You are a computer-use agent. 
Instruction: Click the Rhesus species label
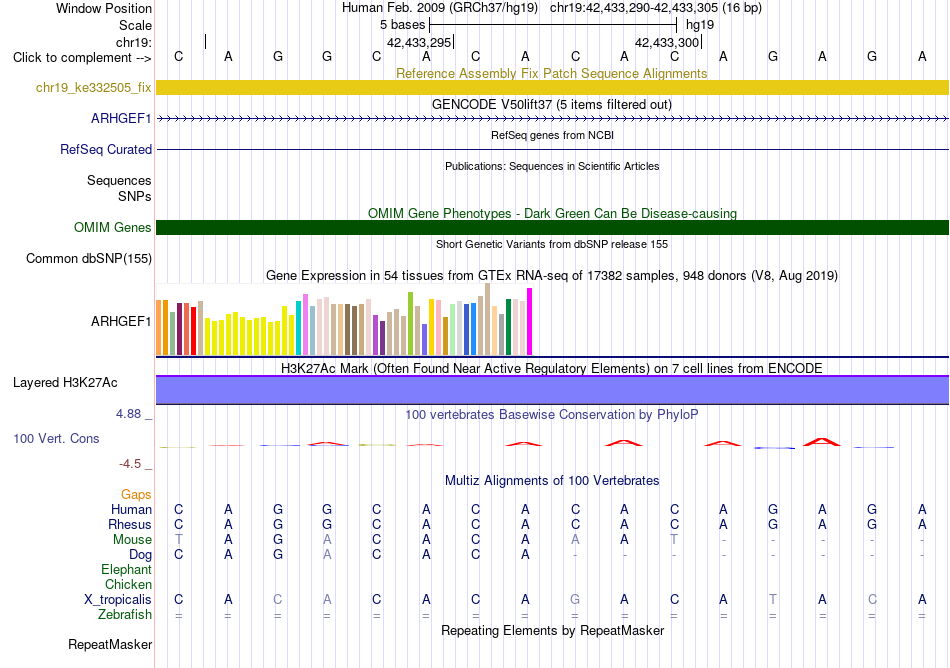click(130, 524)
